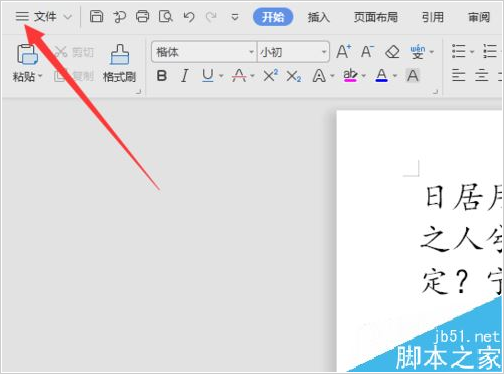The height and width of the screenshot is (374, 504).
Task: Expand highlight color dropdown arrow
Action: [364, 76]
